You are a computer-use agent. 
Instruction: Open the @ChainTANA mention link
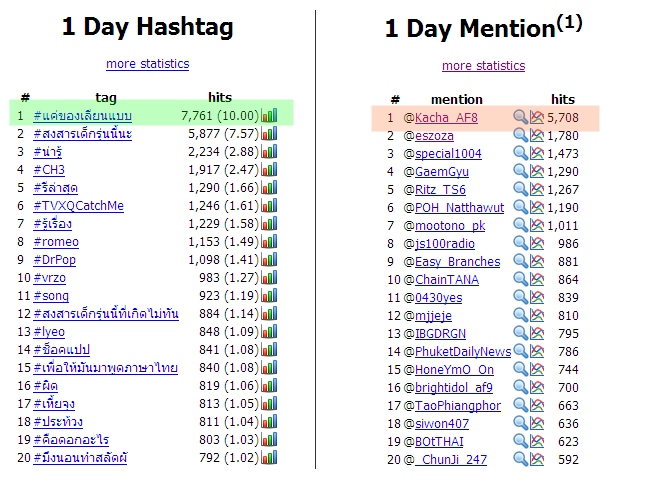pos(447,280)
